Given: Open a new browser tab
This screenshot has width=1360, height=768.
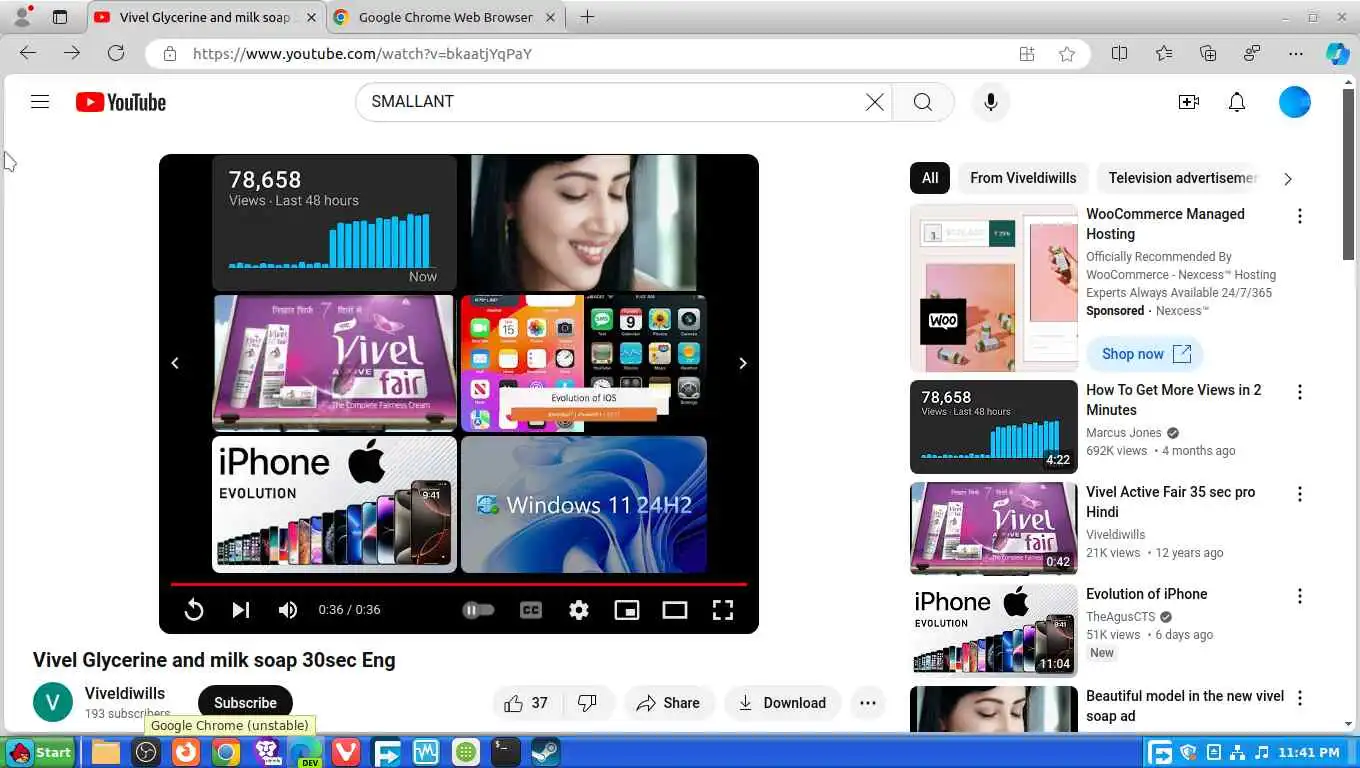Looking at the screenshot, I should click(587, 17).
